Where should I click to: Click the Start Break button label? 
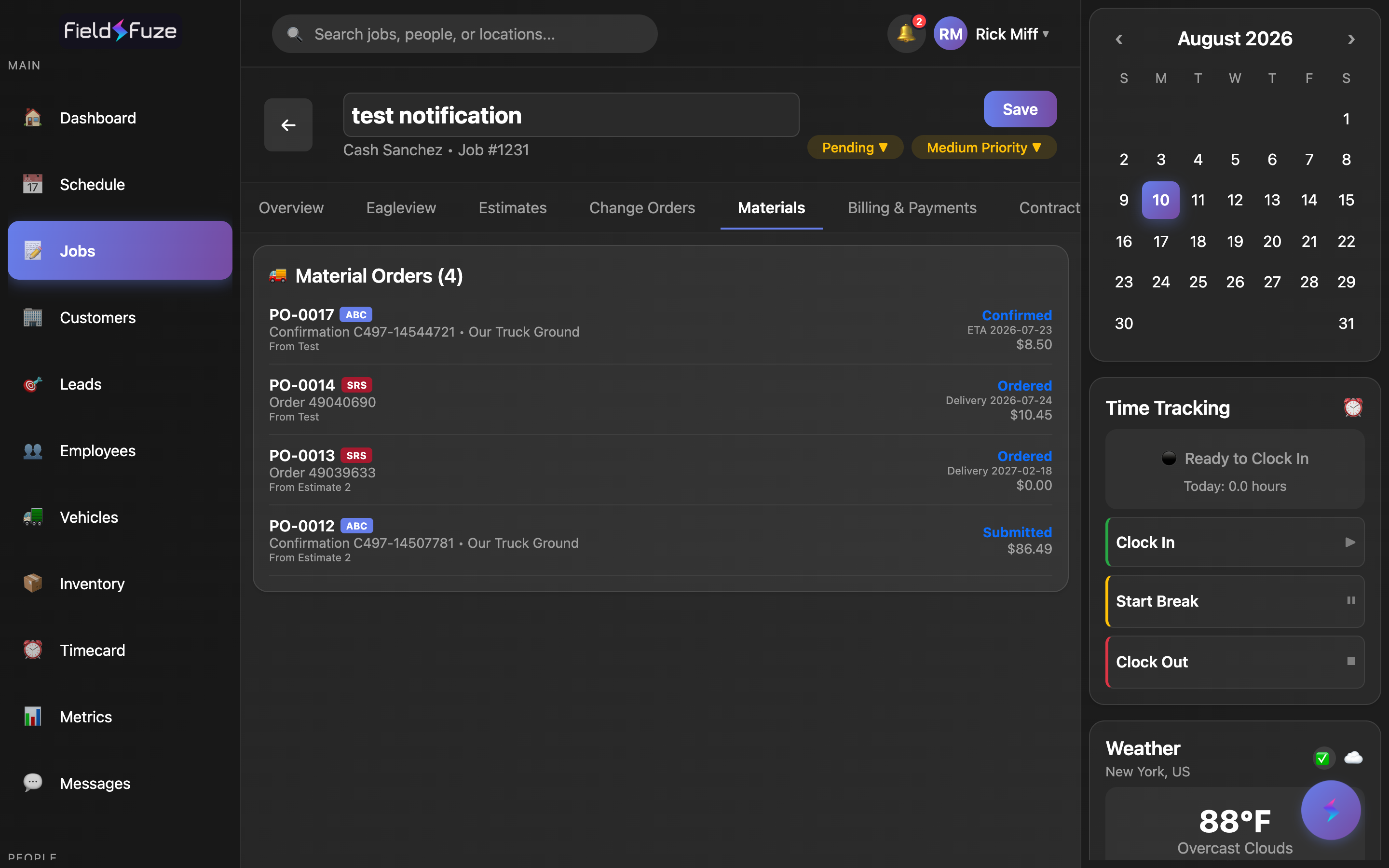[x=1157, y=601]
